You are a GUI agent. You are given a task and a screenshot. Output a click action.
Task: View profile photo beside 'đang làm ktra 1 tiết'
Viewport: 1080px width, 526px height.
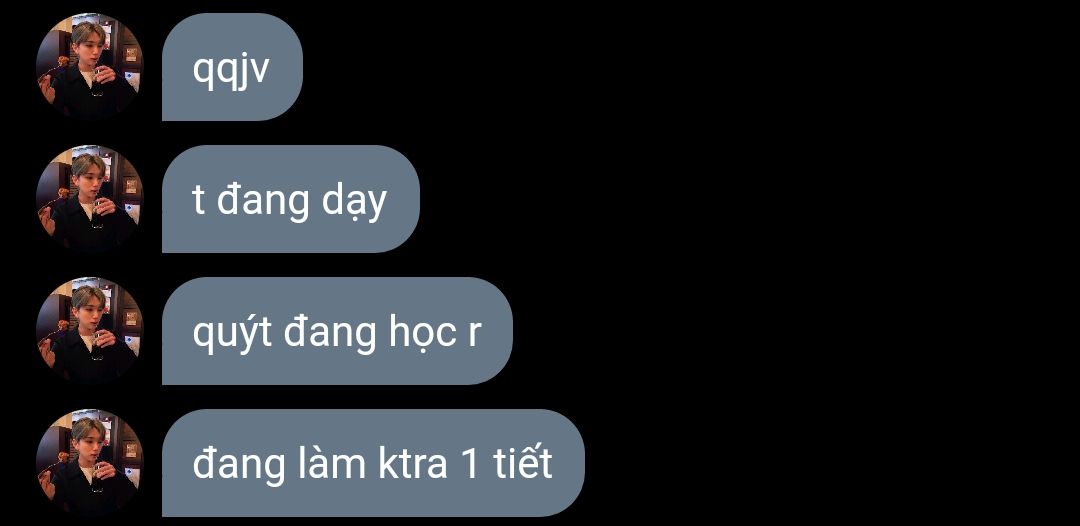90,463
